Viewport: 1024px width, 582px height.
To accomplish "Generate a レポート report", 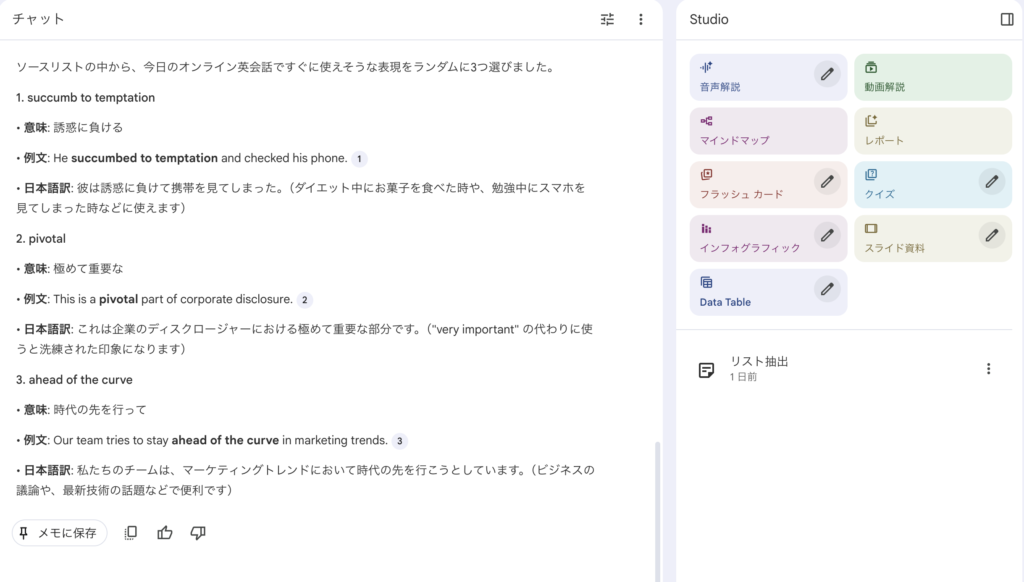I will click(x=932, y=131).
